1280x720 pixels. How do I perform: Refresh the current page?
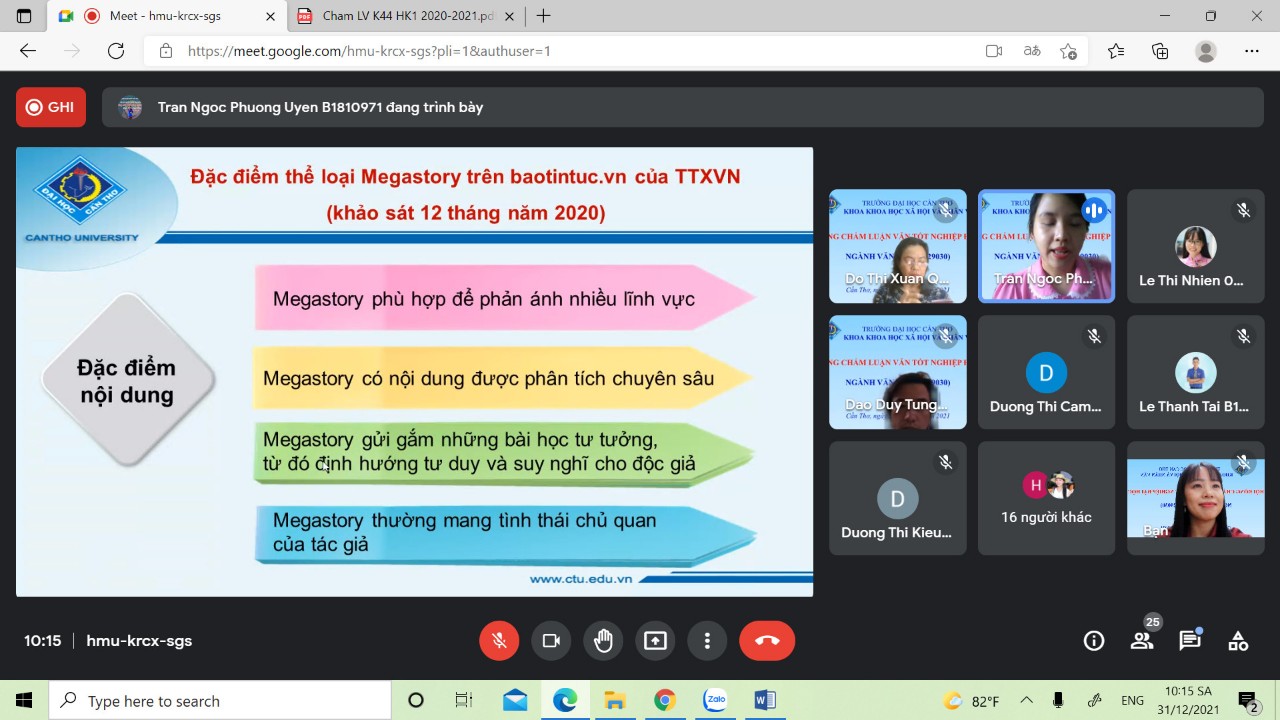tap(116, 51)
